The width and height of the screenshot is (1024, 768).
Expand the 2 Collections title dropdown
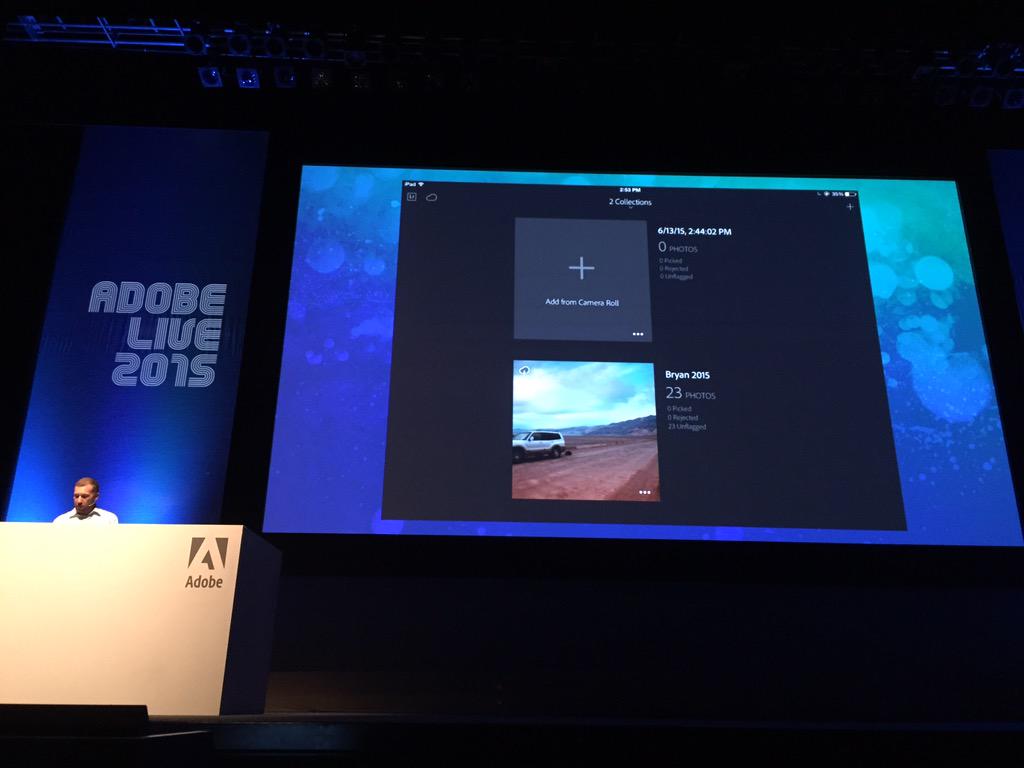point(630,202)
